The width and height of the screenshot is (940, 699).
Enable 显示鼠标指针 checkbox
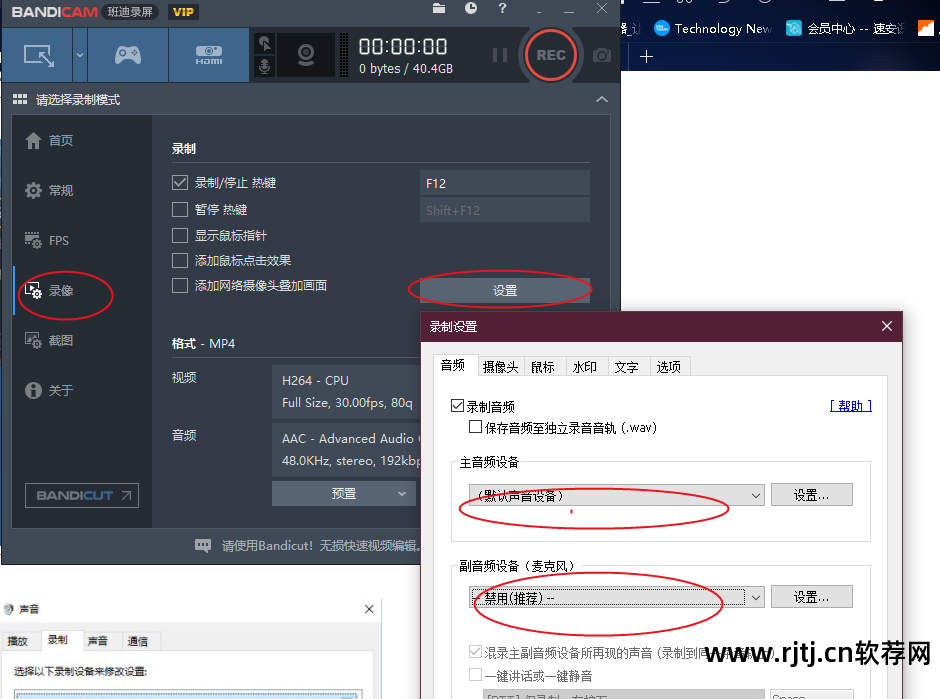point(180,235)
